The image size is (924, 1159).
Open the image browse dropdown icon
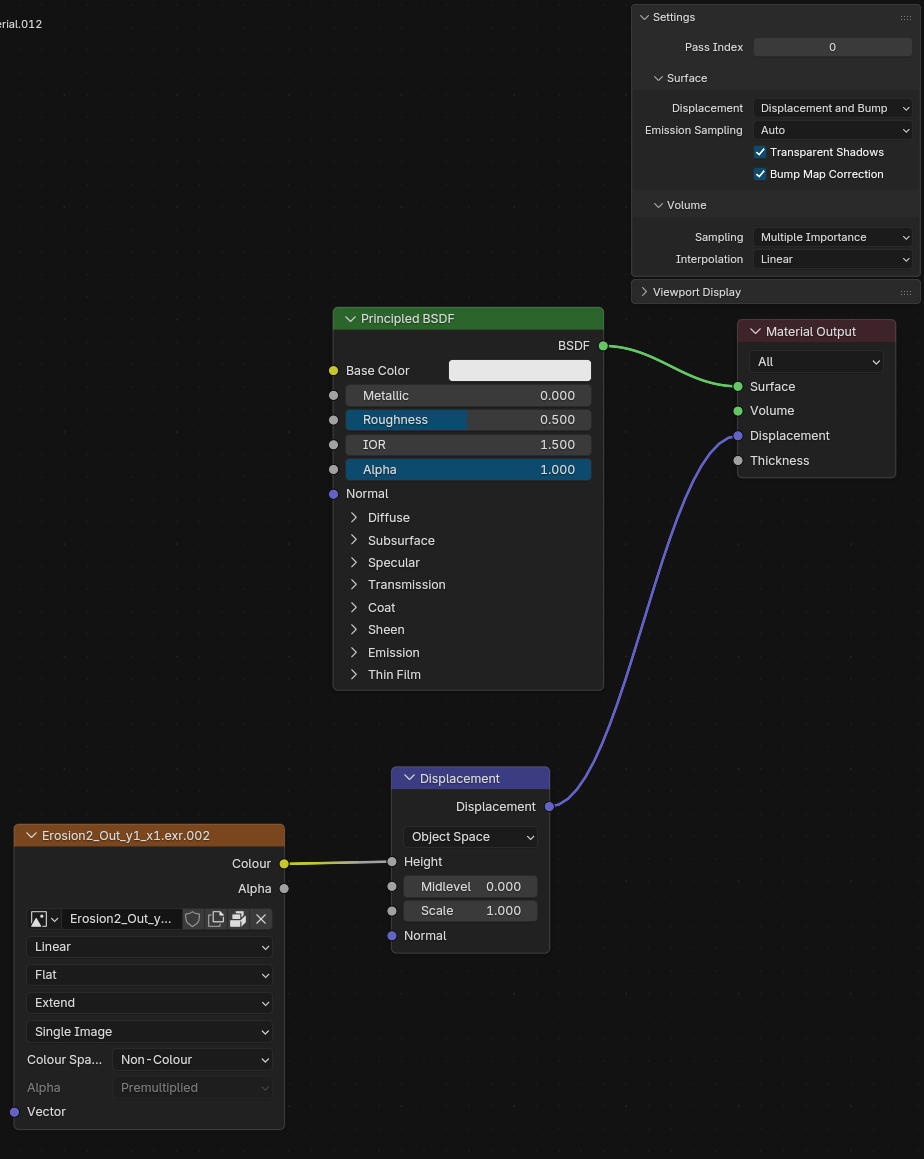[x=44, y=919]
